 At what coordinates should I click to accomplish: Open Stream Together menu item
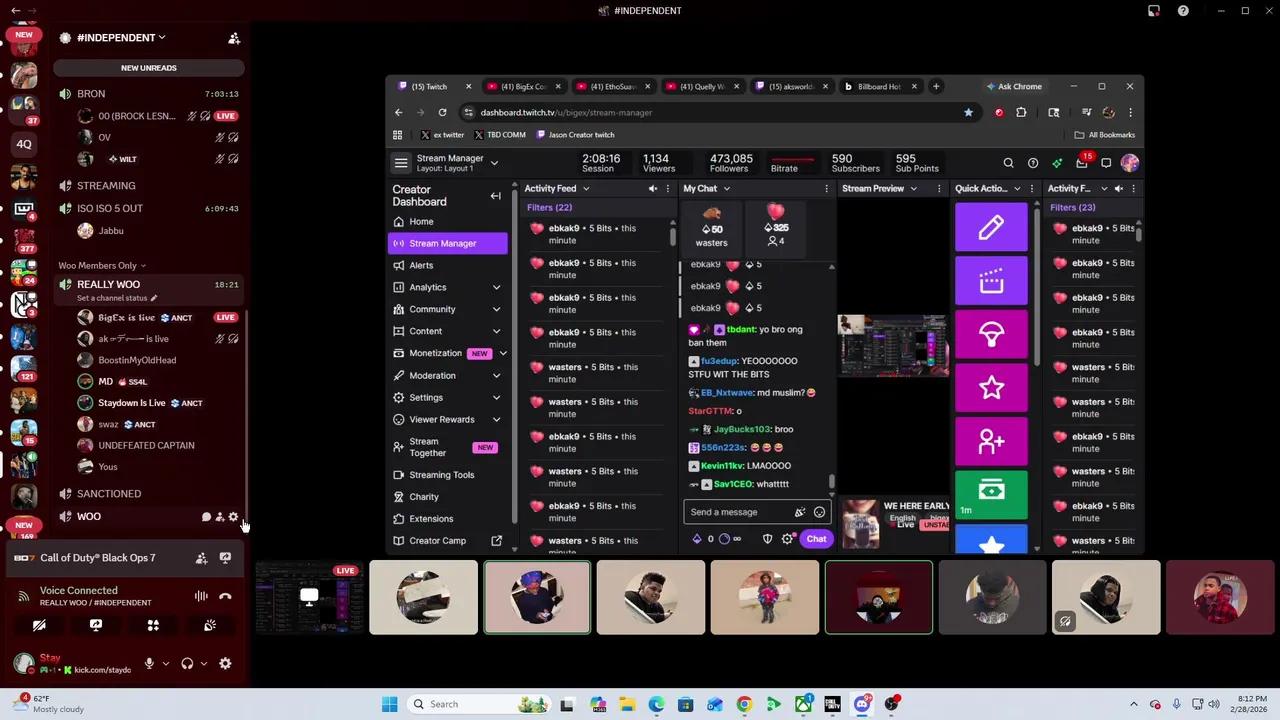[447, 447]
